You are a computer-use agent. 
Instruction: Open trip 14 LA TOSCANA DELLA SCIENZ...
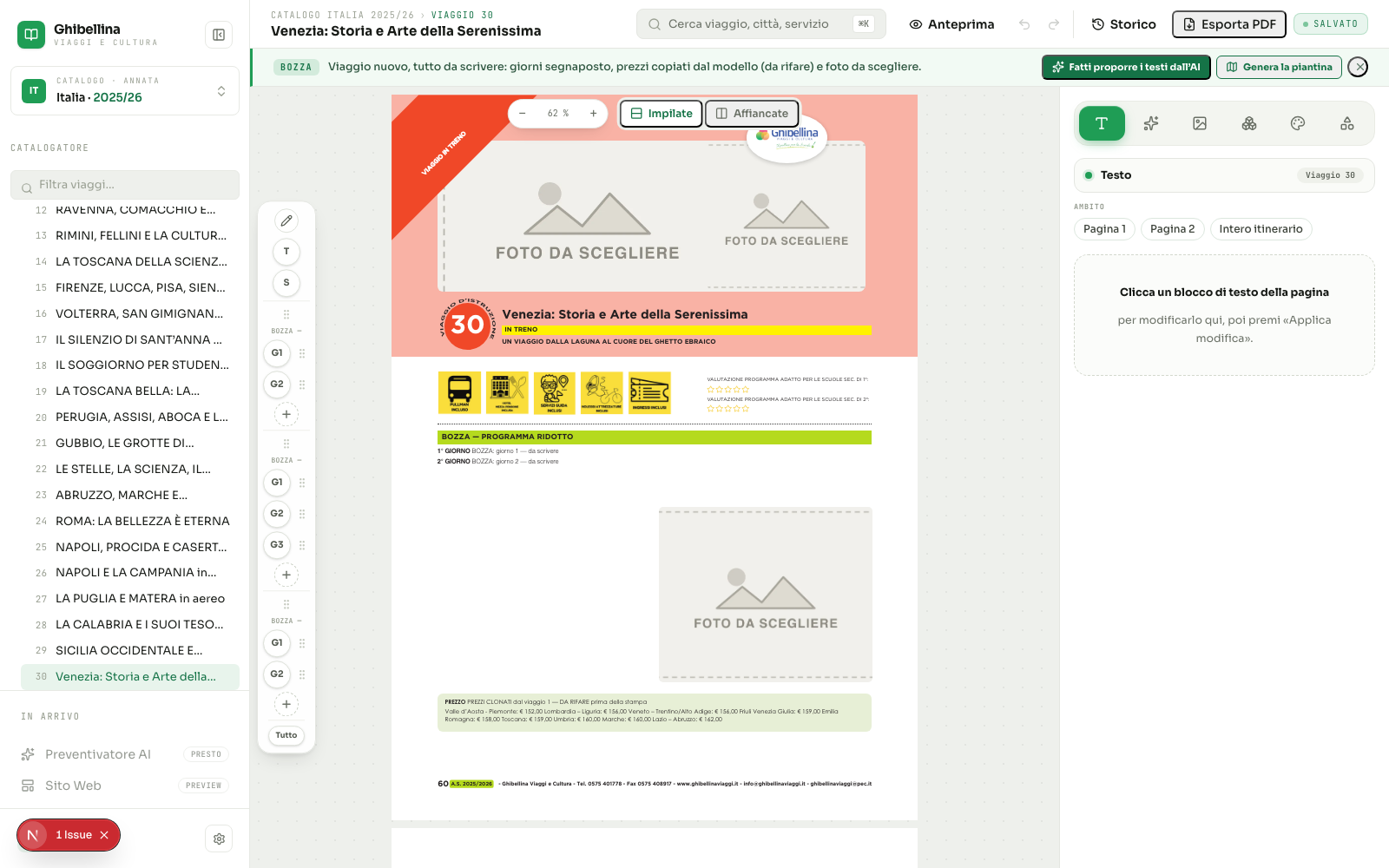tap(130, 261)
